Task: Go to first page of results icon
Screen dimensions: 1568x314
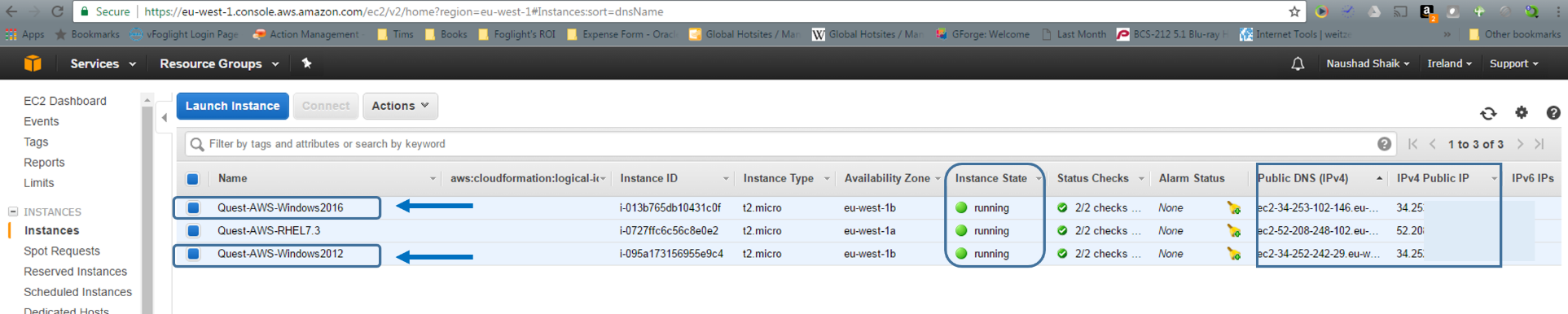Action: [x=1412, y=144]
